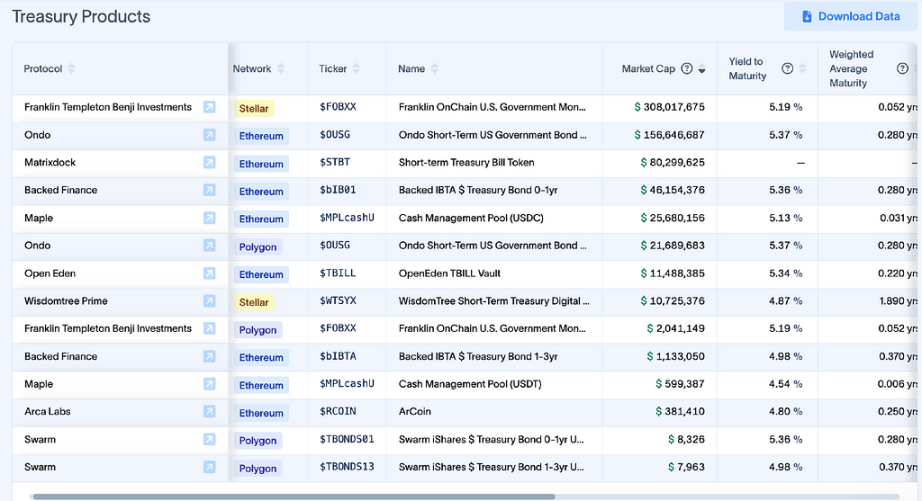The height and width of the screenshot is (501, 922).
Task: Open Arca Labs external link icon
Action: coord(209,412)
